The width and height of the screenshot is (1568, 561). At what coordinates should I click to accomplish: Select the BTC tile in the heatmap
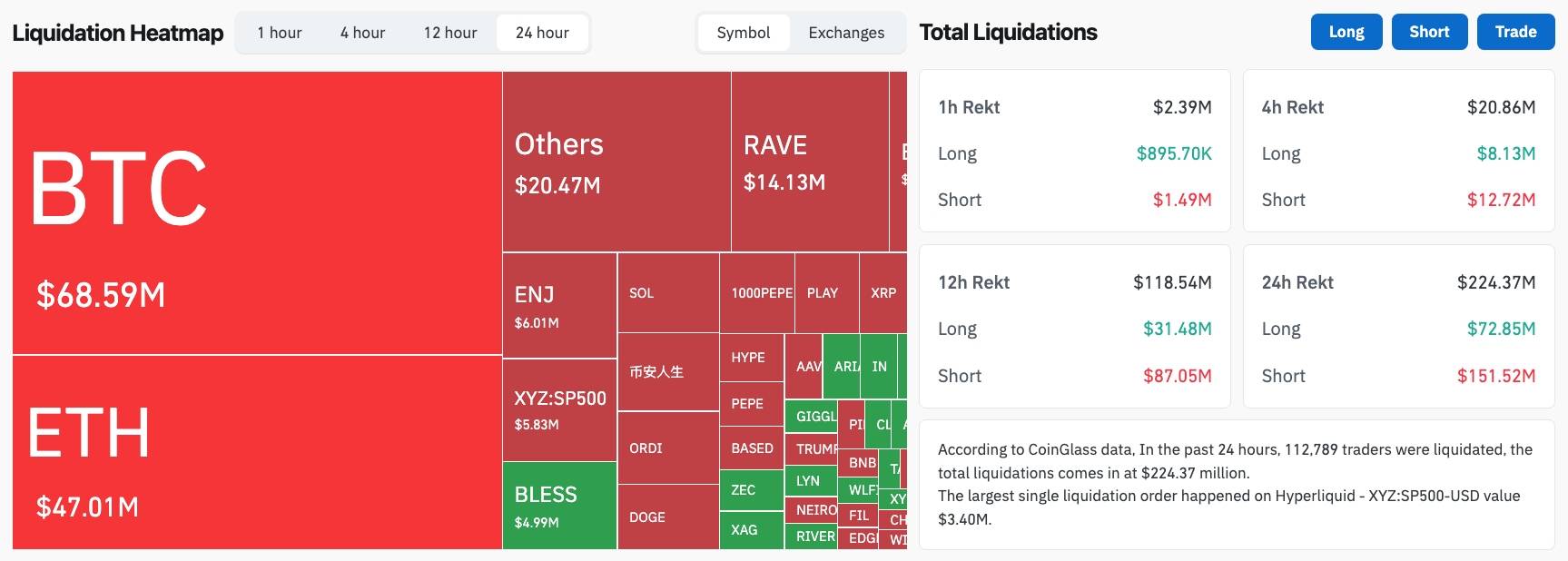coord(254,209)
